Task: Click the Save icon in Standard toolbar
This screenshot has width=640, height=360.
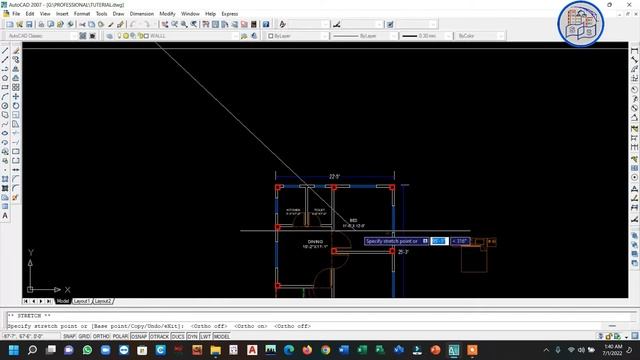Action: click(x=29, y=24)
